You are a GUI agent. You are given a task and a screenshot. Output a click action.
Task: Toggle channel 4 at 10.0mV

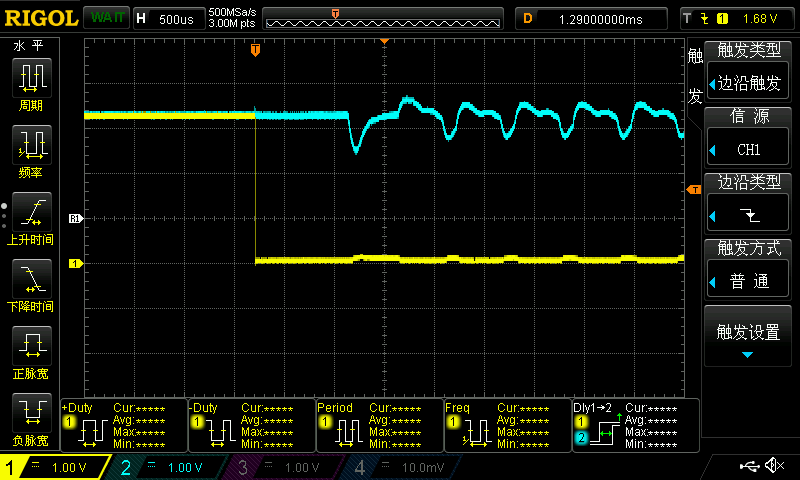pos(403,467)
